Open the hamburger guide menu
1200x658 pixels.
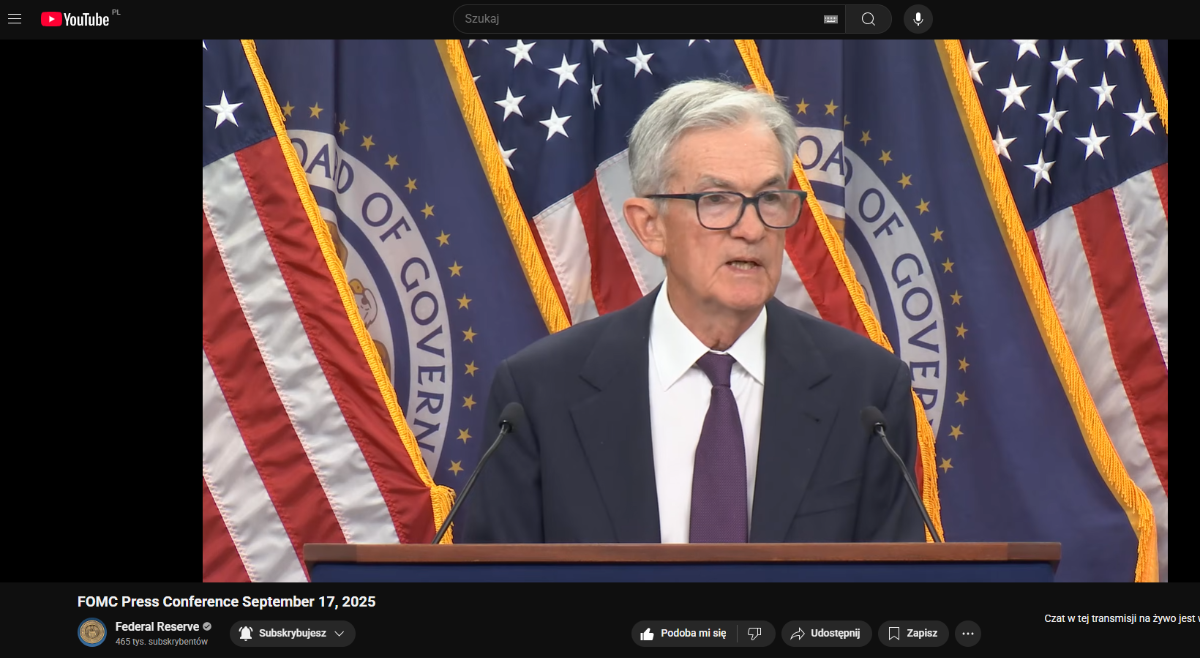point(14,19)
